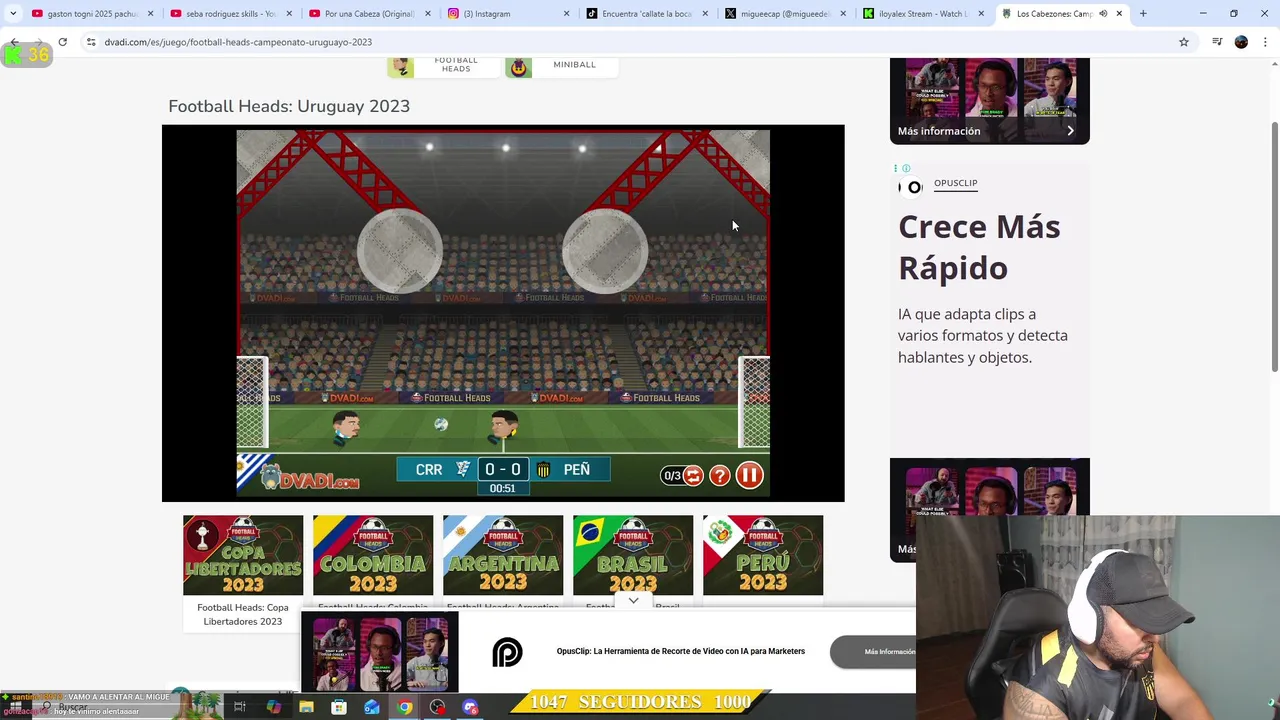Click the address bar URL
The image size is (1280, 720).
238,42
